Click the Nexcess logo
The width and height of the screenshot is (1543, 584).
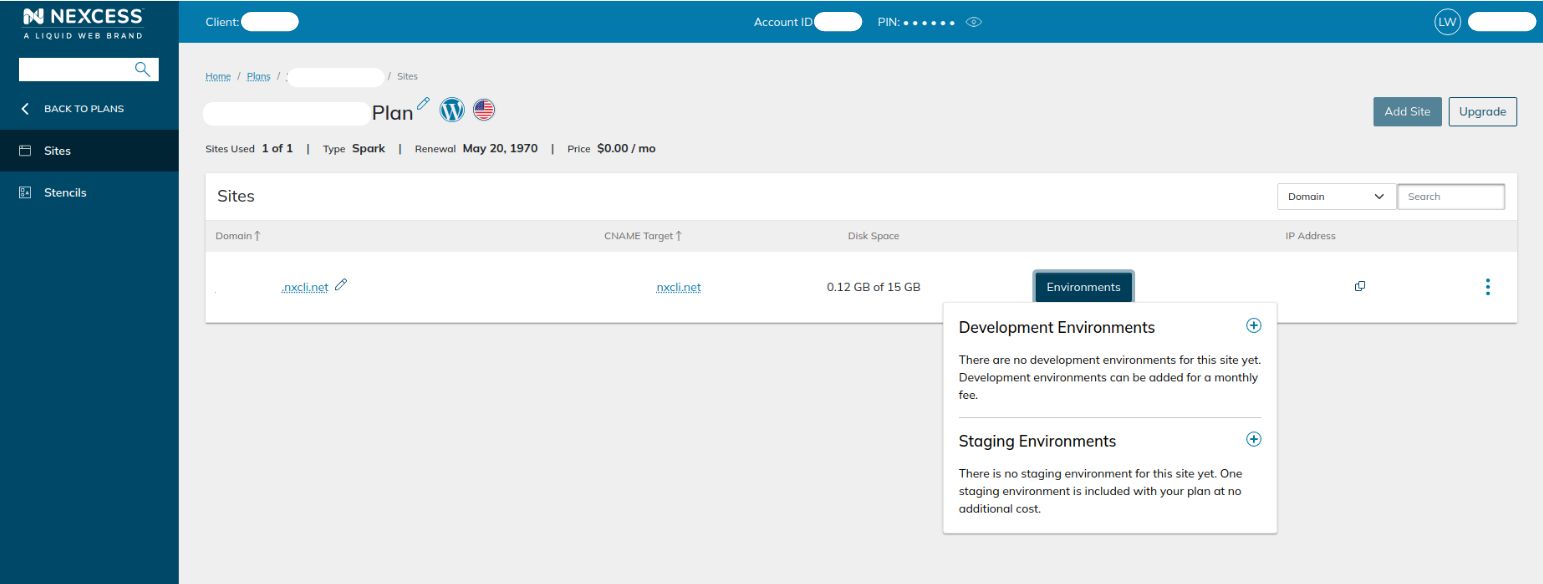[x=83, y=22]
